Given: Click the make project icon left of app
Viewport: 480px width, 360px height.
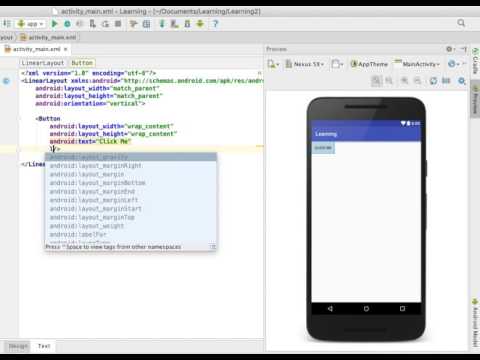Looking at the screenshot, I should [7, 24].
